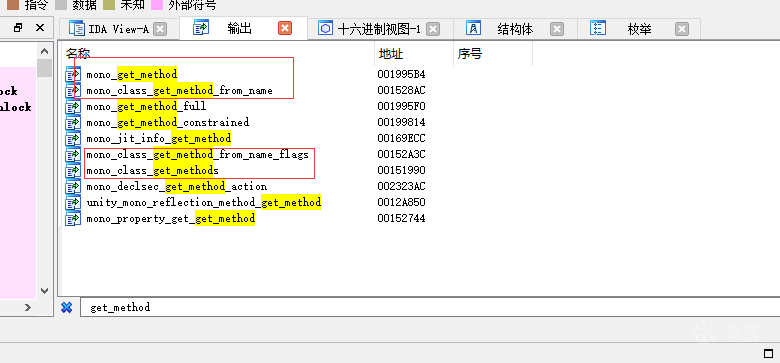
Task: Close the 结构体 tab
Action: pyautogui.click(x=557, y=29)
